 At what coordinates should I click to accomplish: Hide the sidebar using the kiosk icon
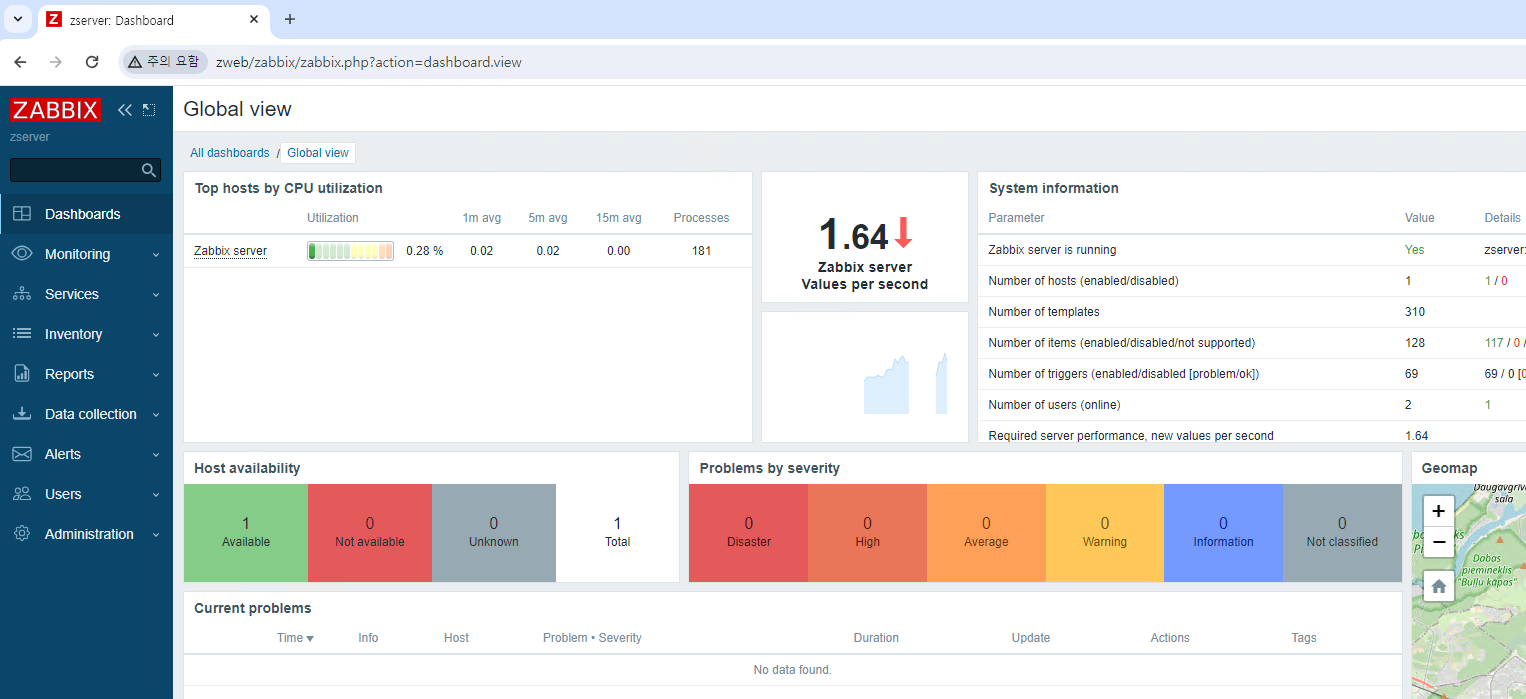149,110
